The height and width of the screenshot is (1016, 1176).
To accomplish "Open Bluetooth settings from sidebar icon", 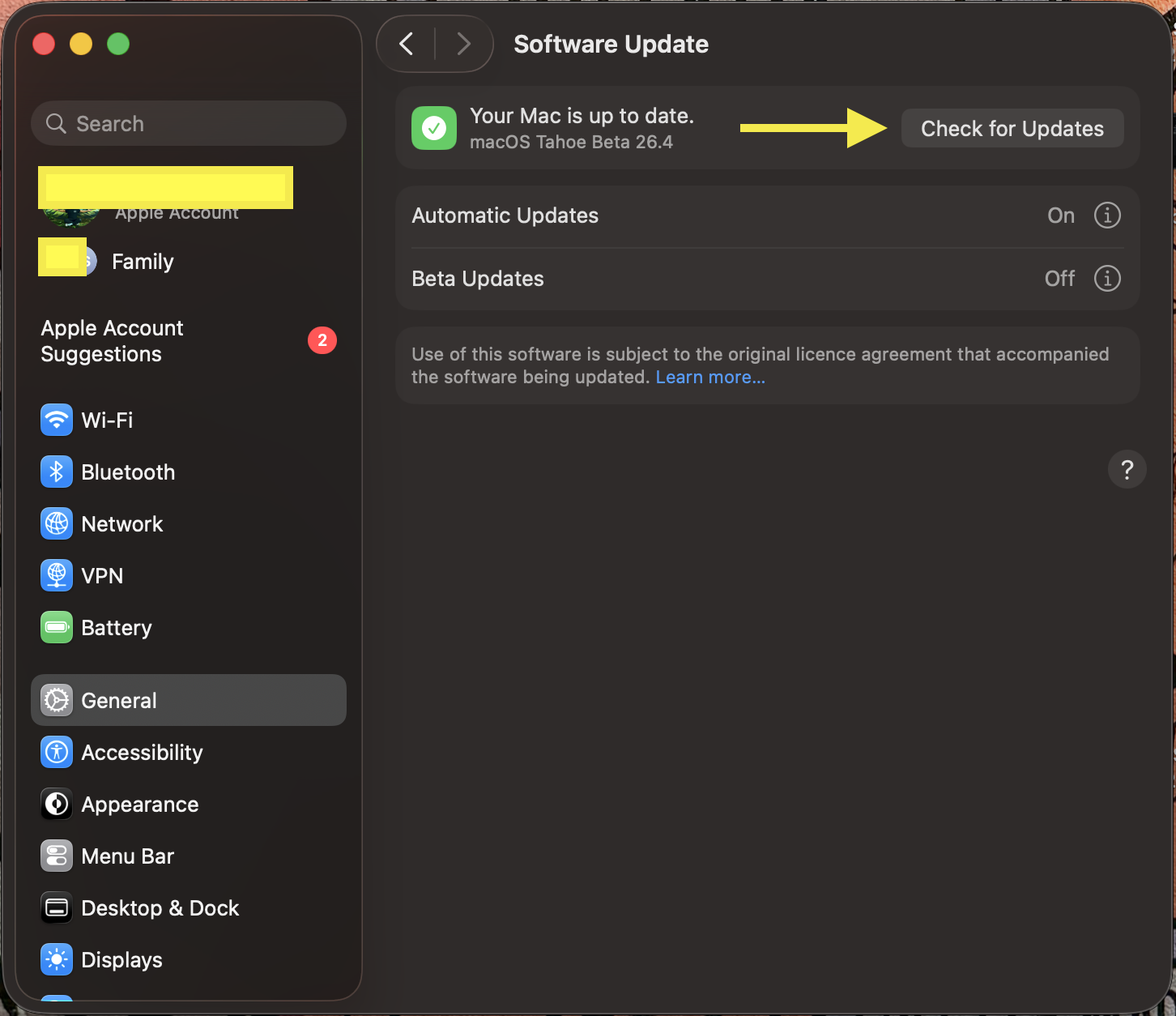I will 57,472.
